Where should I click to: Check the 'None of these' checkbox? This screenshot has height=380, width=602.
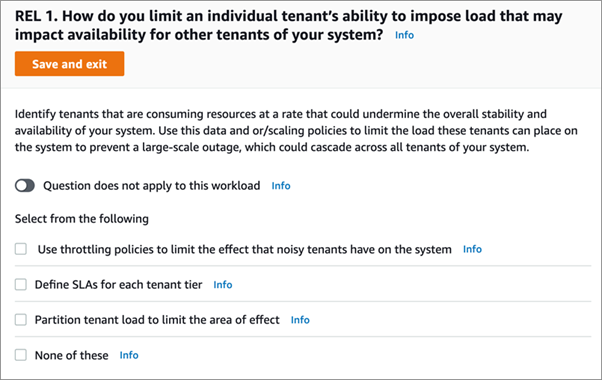pos(21,355)
